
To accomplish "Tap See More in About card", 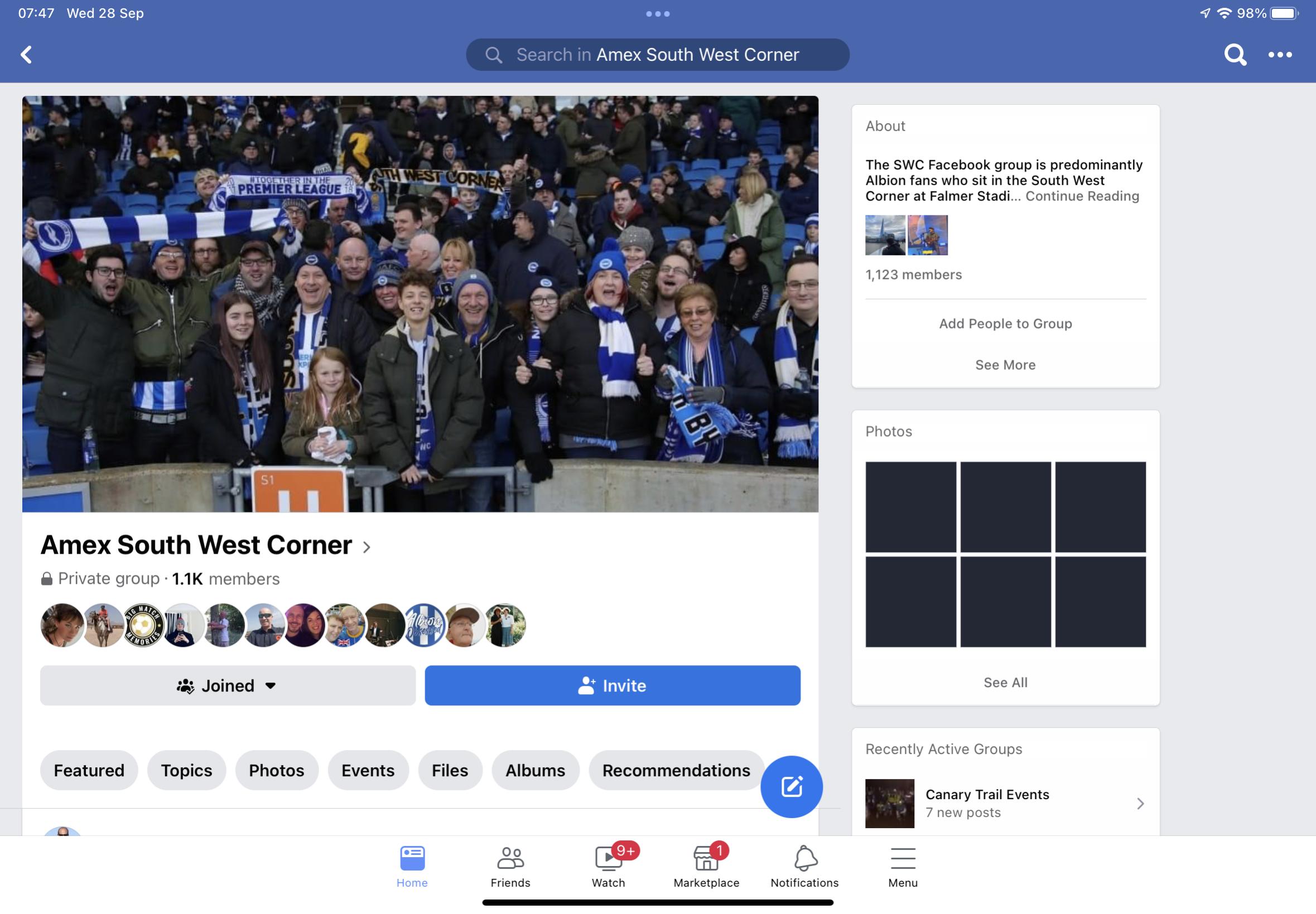I will (1005, 365).
